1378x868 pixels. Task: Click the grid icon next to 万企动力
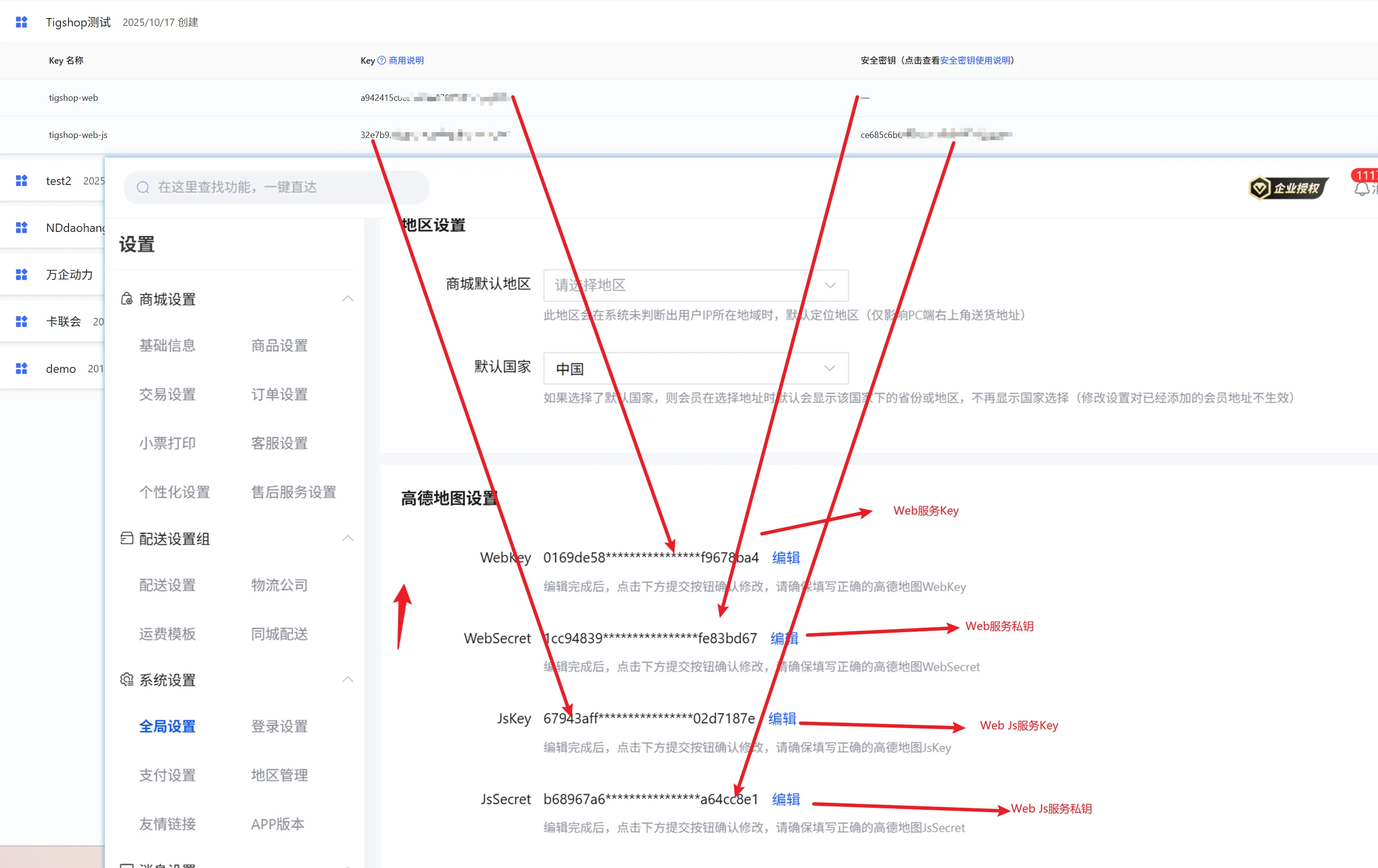(21, 274)
